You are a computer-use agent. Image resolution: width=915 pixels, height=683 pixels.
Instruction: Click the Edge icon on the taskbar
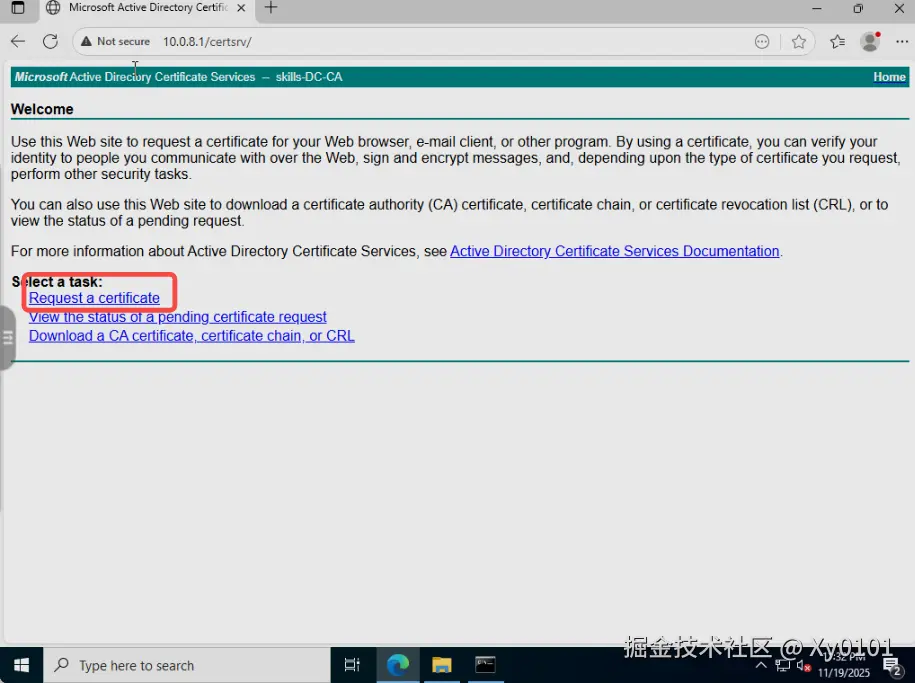[x=398, y=665]
